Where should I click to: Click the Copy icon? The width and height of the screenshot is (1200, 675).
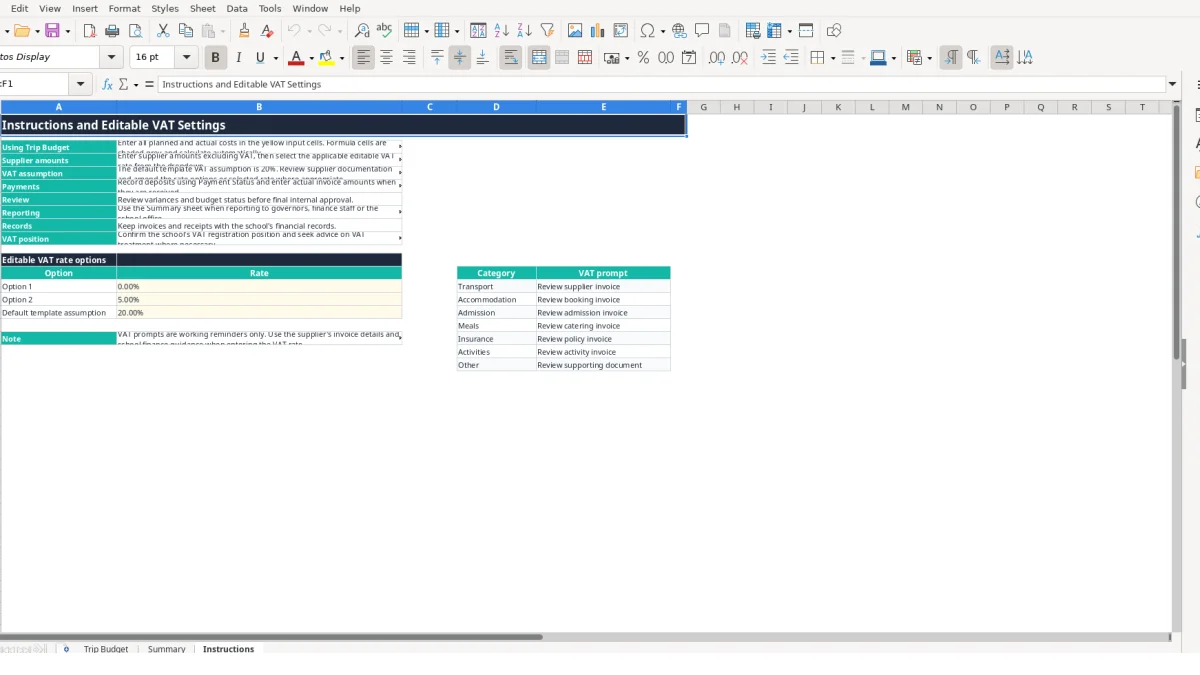(186, 31)
